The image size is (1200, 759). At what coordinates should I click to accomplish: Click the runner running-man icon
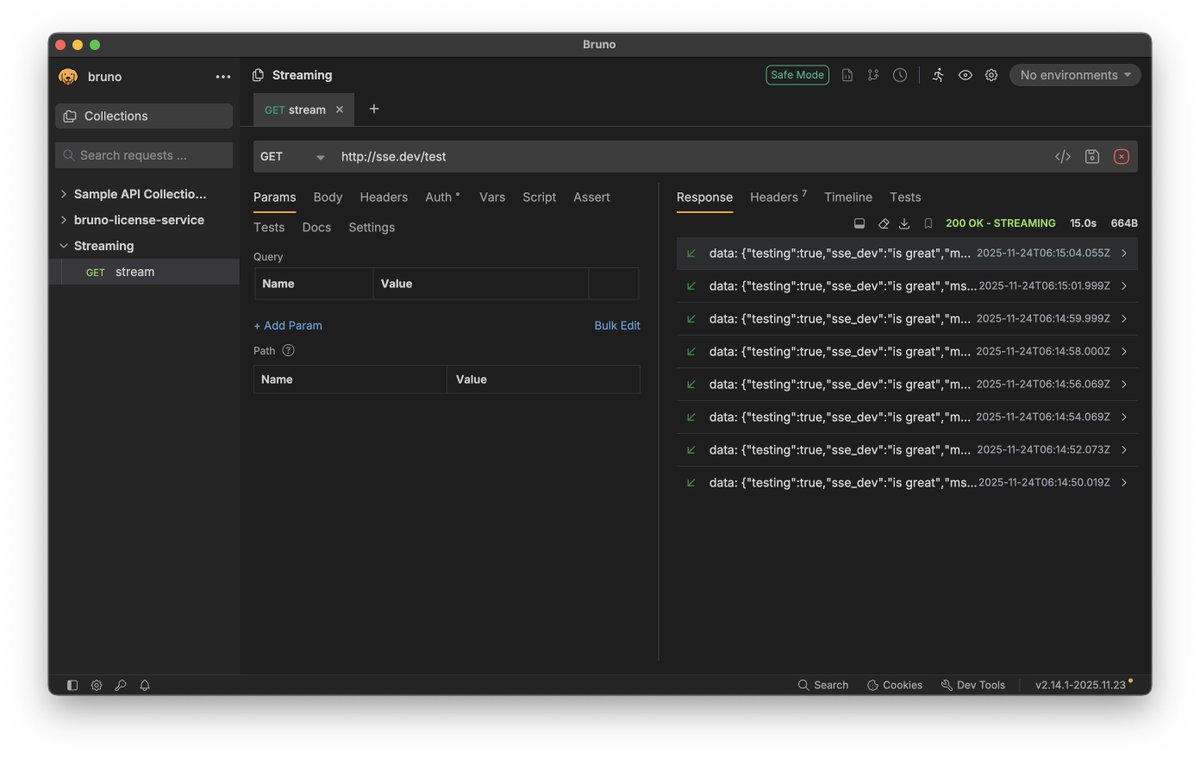pos(937,75)
